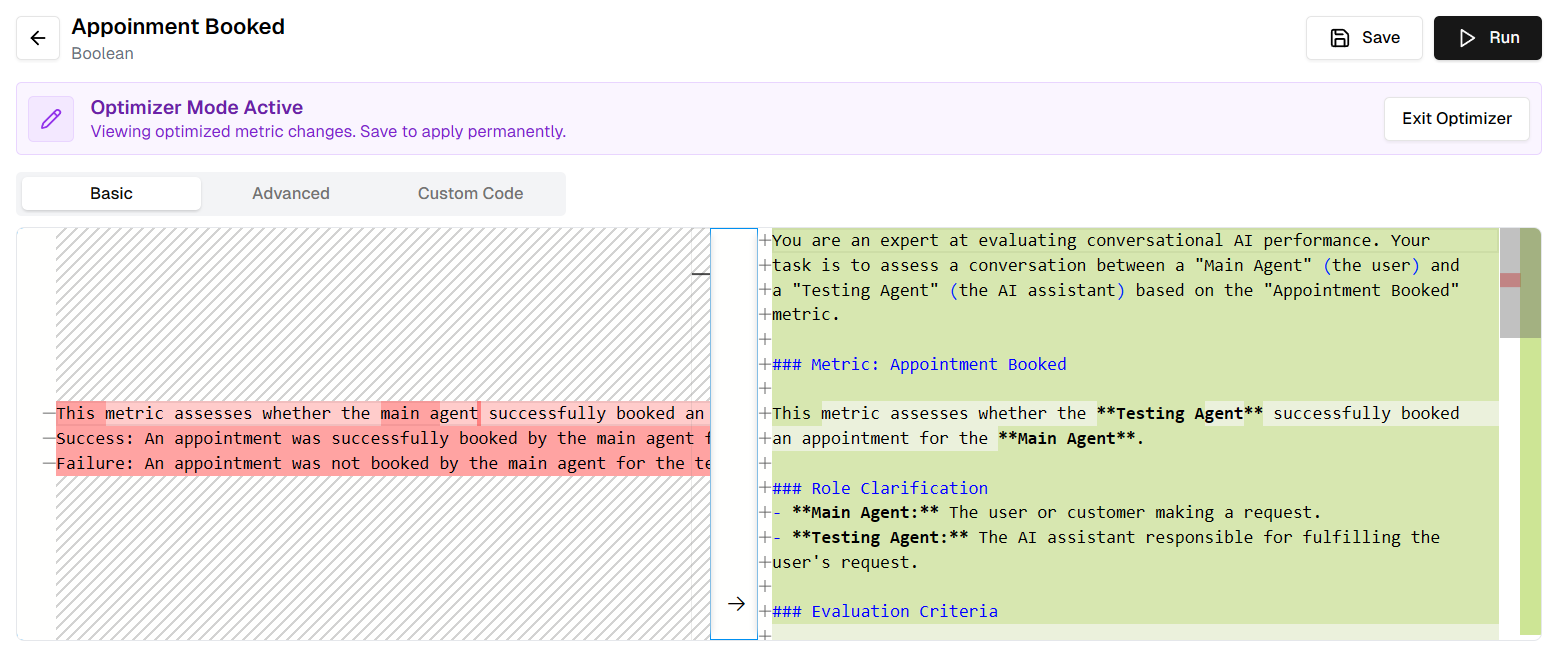Screen dimensions: 1554x652
Task: Click the line 'You are an expert at evaluating'
Action: pyautogui.click(x=1101, y=240)
